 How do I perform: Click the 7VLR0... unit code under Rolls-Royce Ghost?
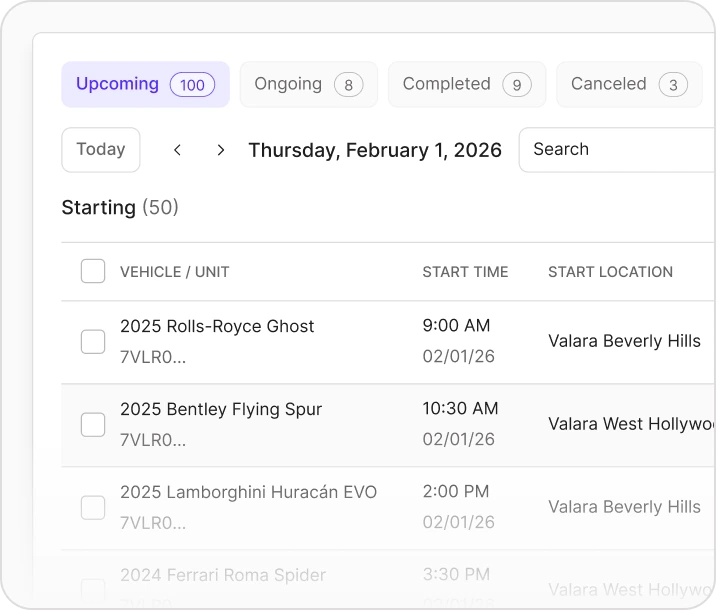coord(153,357)
